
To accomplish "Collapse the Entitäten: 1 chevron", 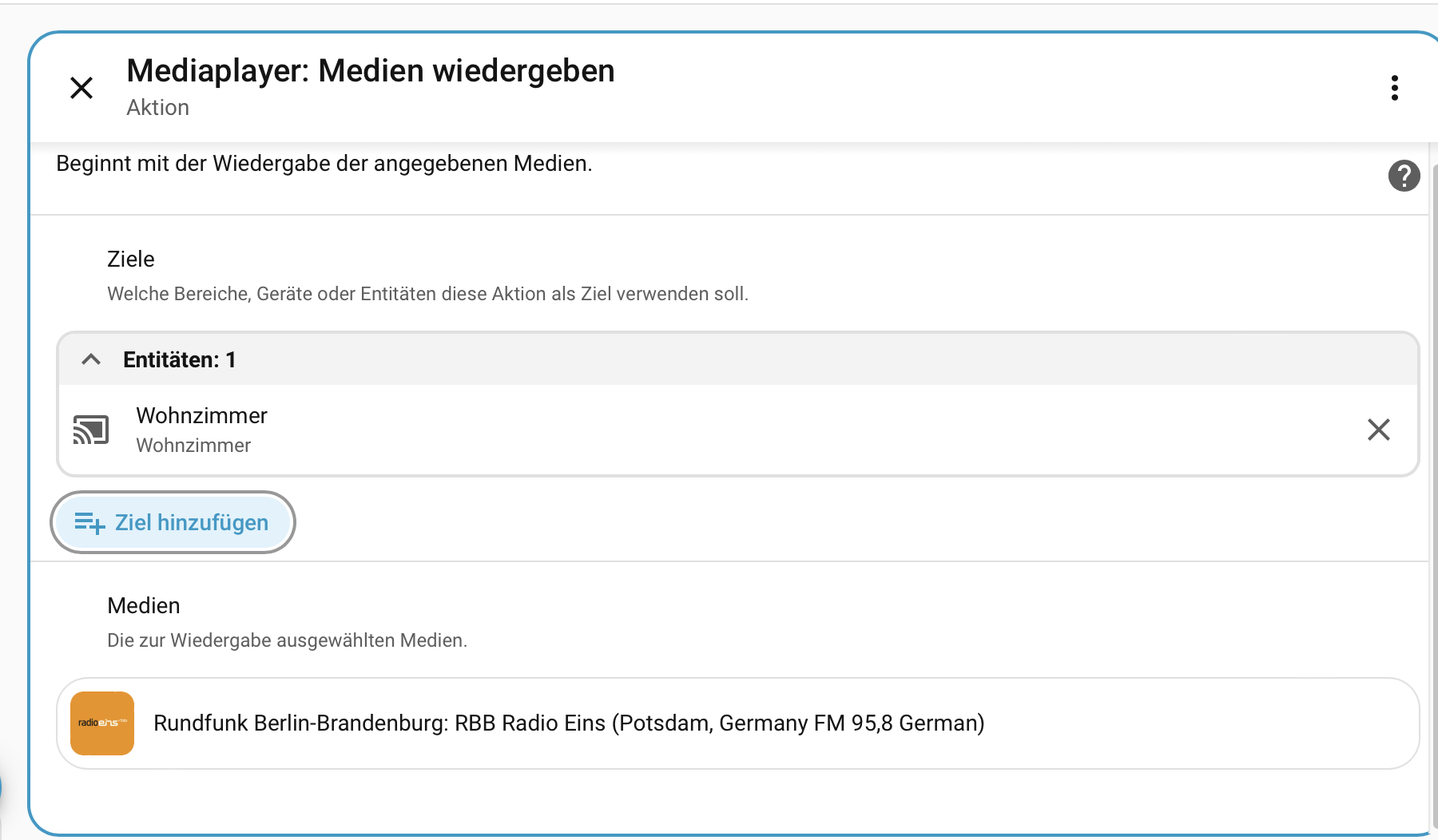I will point(91,359).
